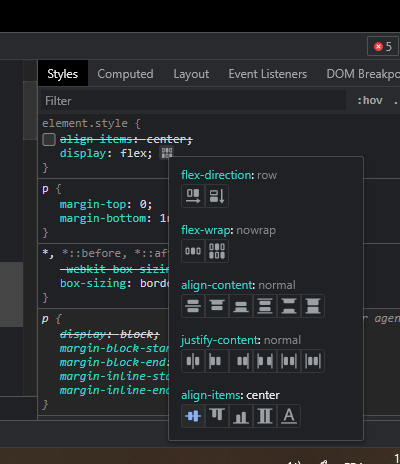400x464 pixels.
Task: Click the element.style selector text
Action: (85, 123)
